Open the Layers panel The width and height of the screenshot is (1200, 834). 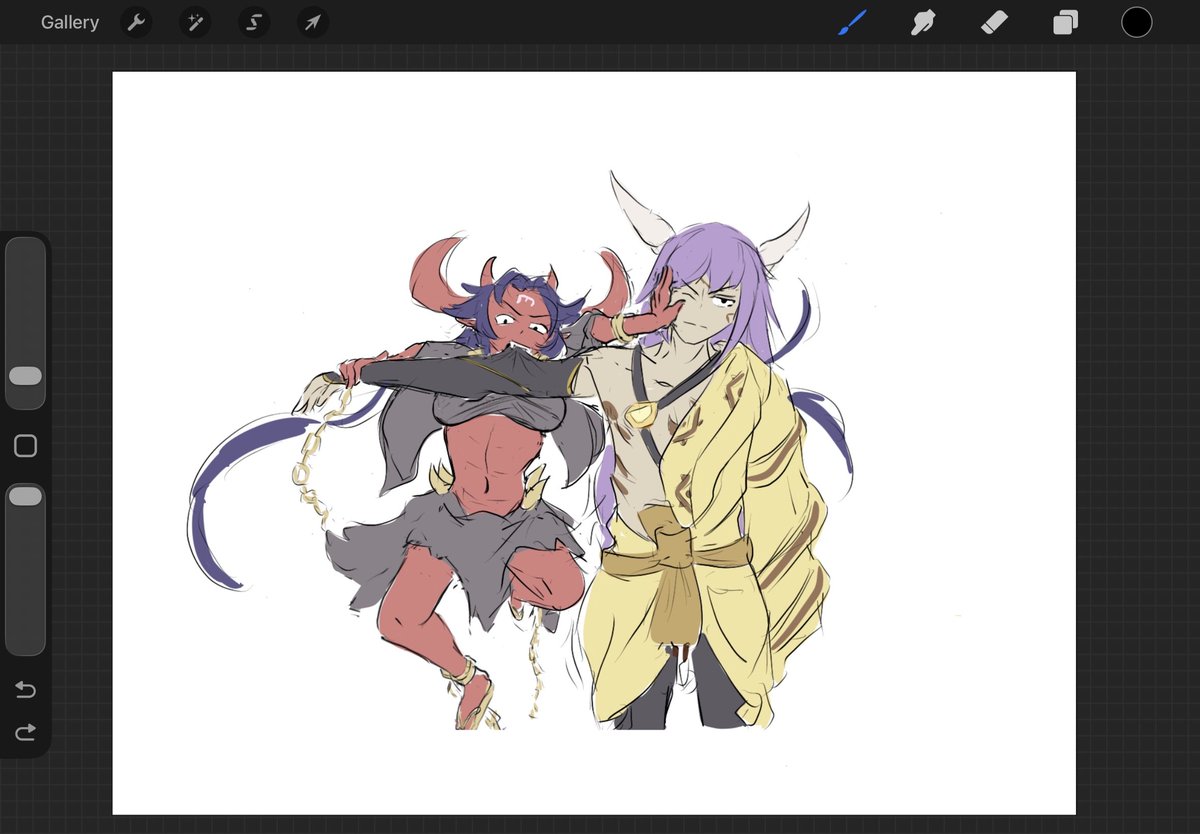[x=1065, y=22]
